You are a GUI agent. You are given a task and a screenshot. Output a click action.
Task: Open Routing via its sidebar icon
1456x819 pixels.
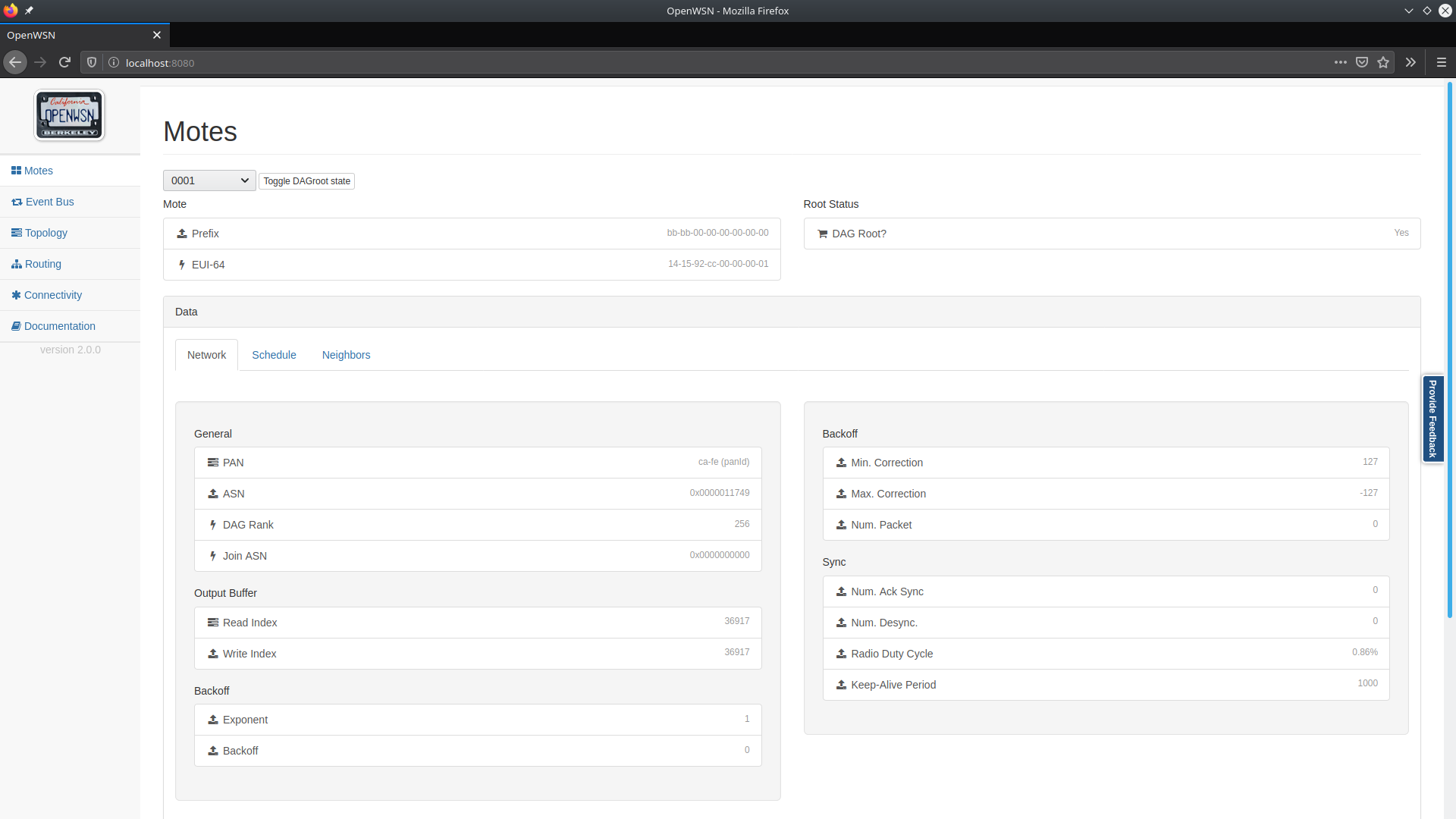click(17, 264)
